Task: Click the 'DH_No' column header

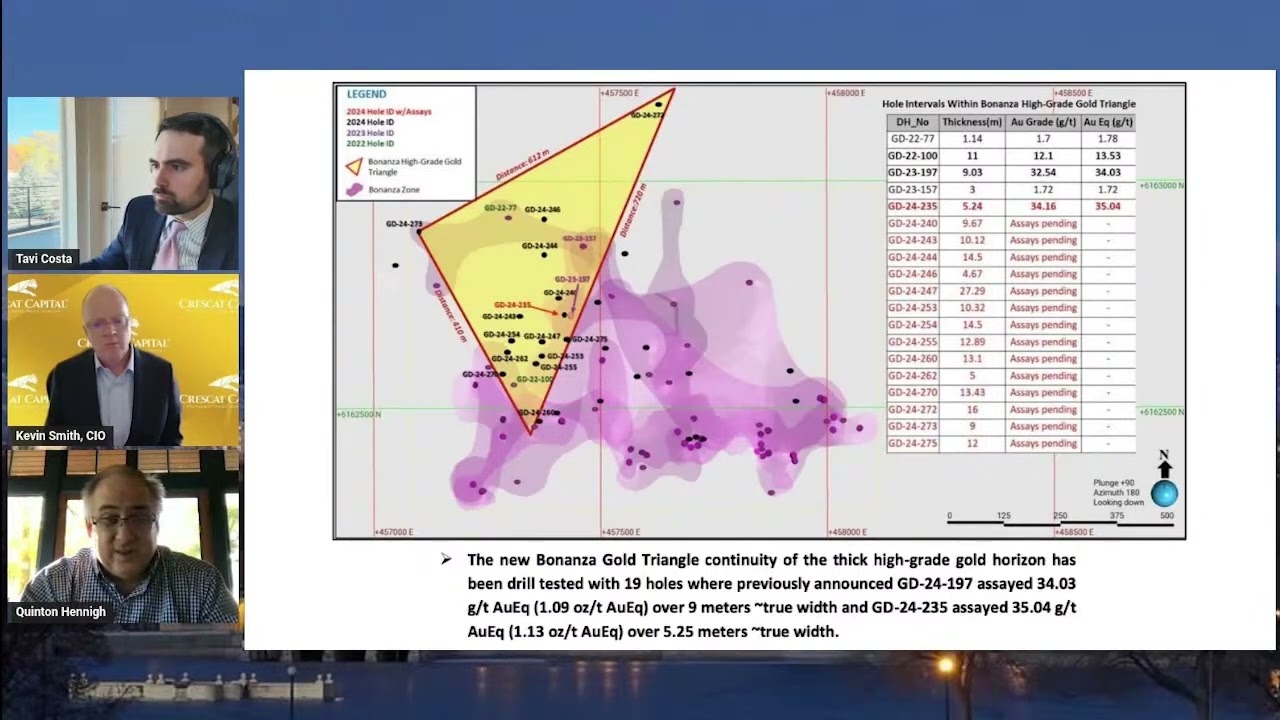Action: 911,122
